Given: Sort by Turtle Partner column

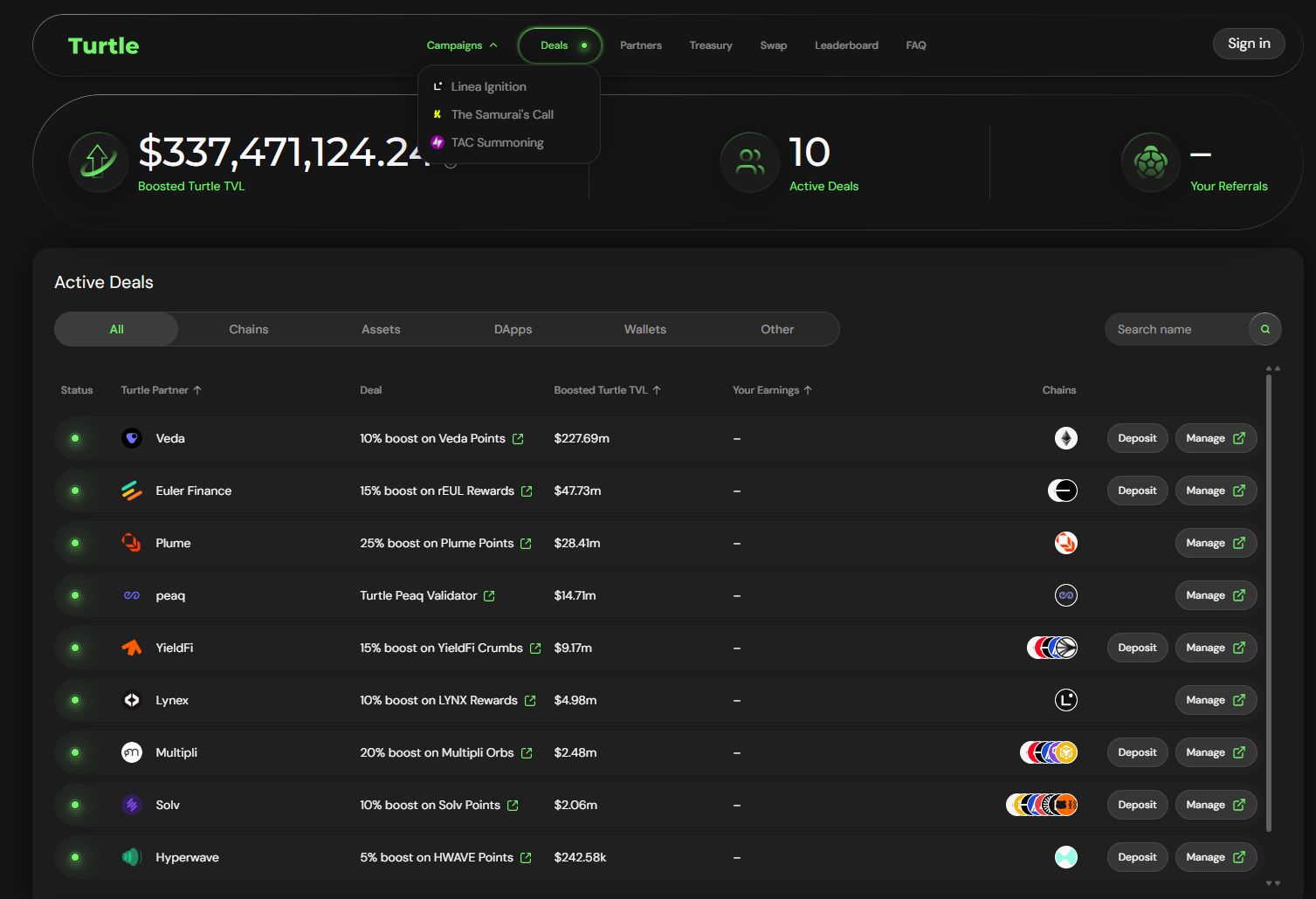Looking at the screenshot, I should (161, 390).
